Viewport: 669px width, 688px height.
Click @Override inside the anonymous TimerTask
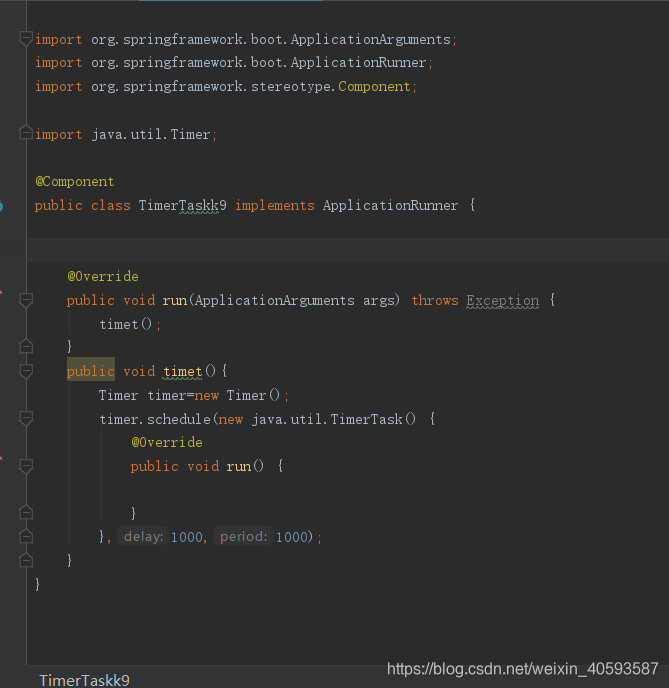click(167, 442)
